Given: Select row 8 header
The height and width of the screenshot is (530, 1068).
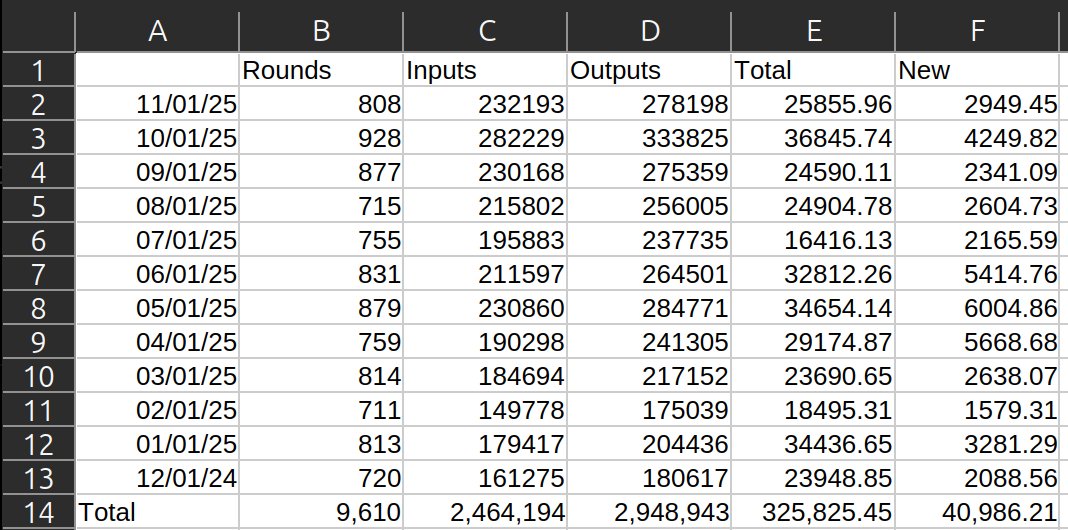Looking at the screenshot, I should [38, 308].
